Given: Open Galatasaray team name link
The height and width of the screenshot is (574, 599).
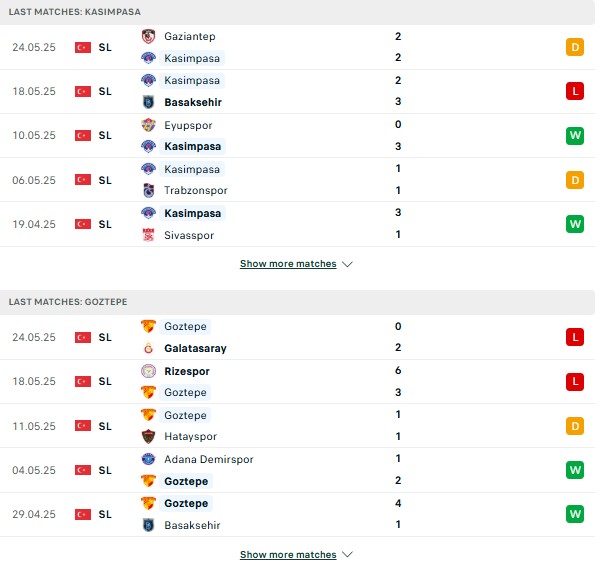Looking at the screenshot, I should 195,348.
